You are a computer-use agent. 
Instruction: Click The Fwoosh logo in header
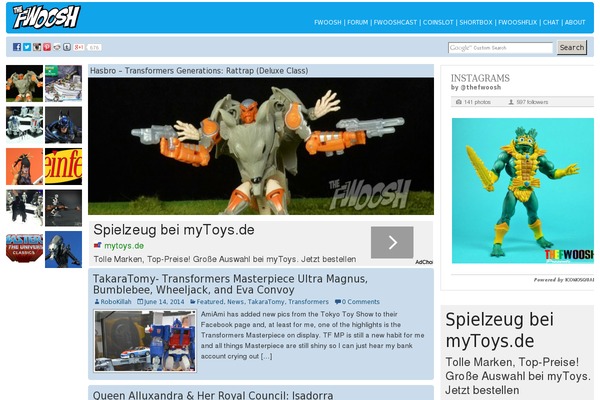pyautogui.click(x=46, y=17)
